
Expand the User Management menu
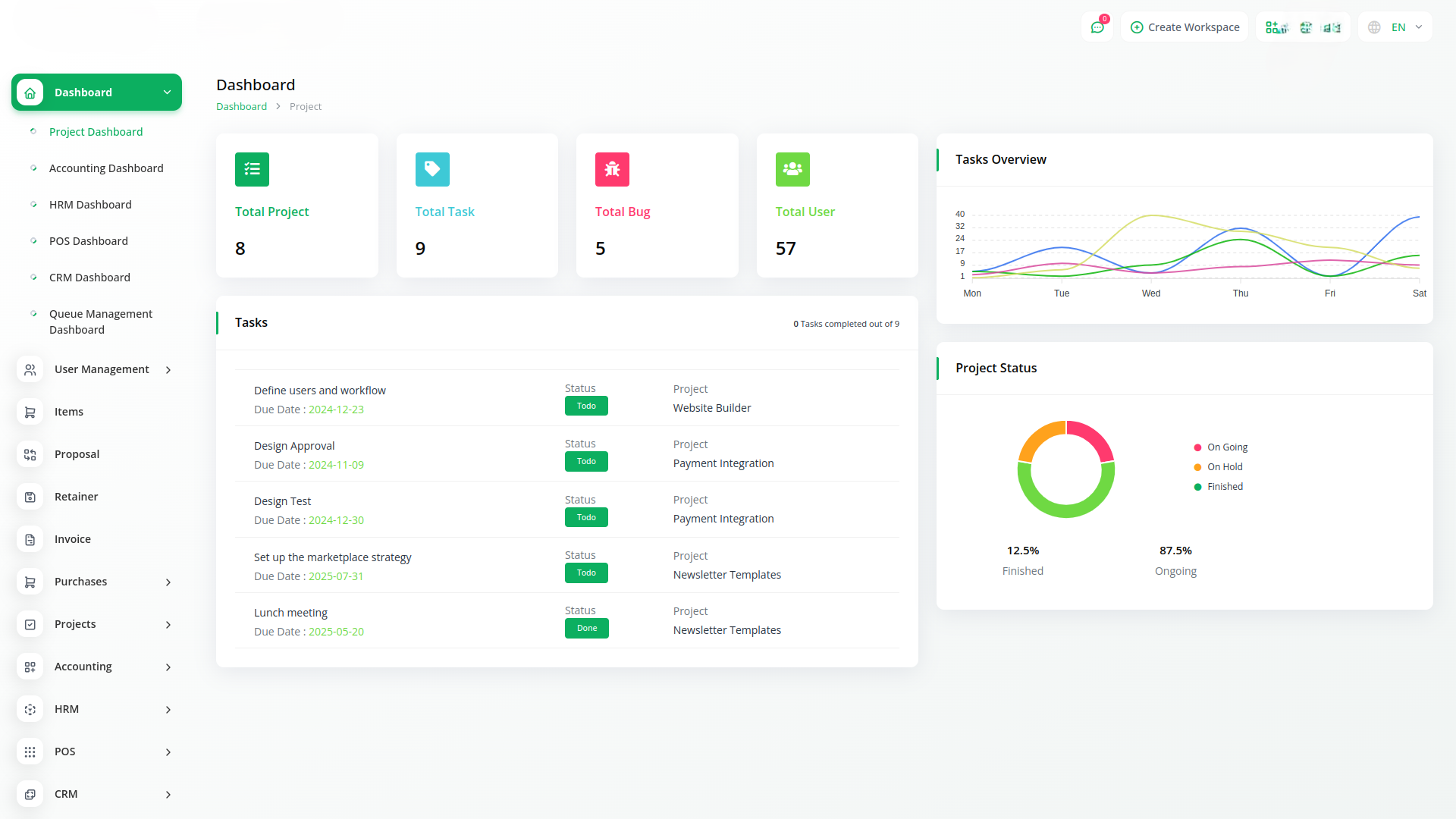click(102, 369)
